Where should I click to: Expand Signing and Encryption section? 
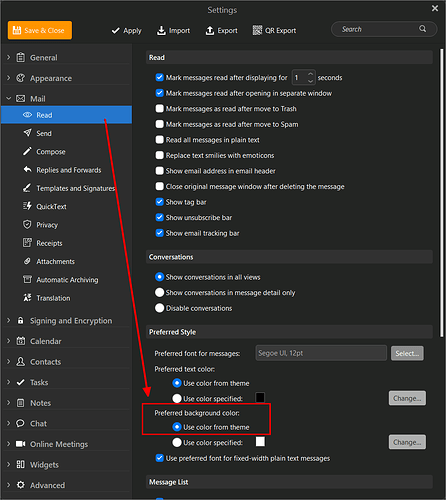point(8,320)
